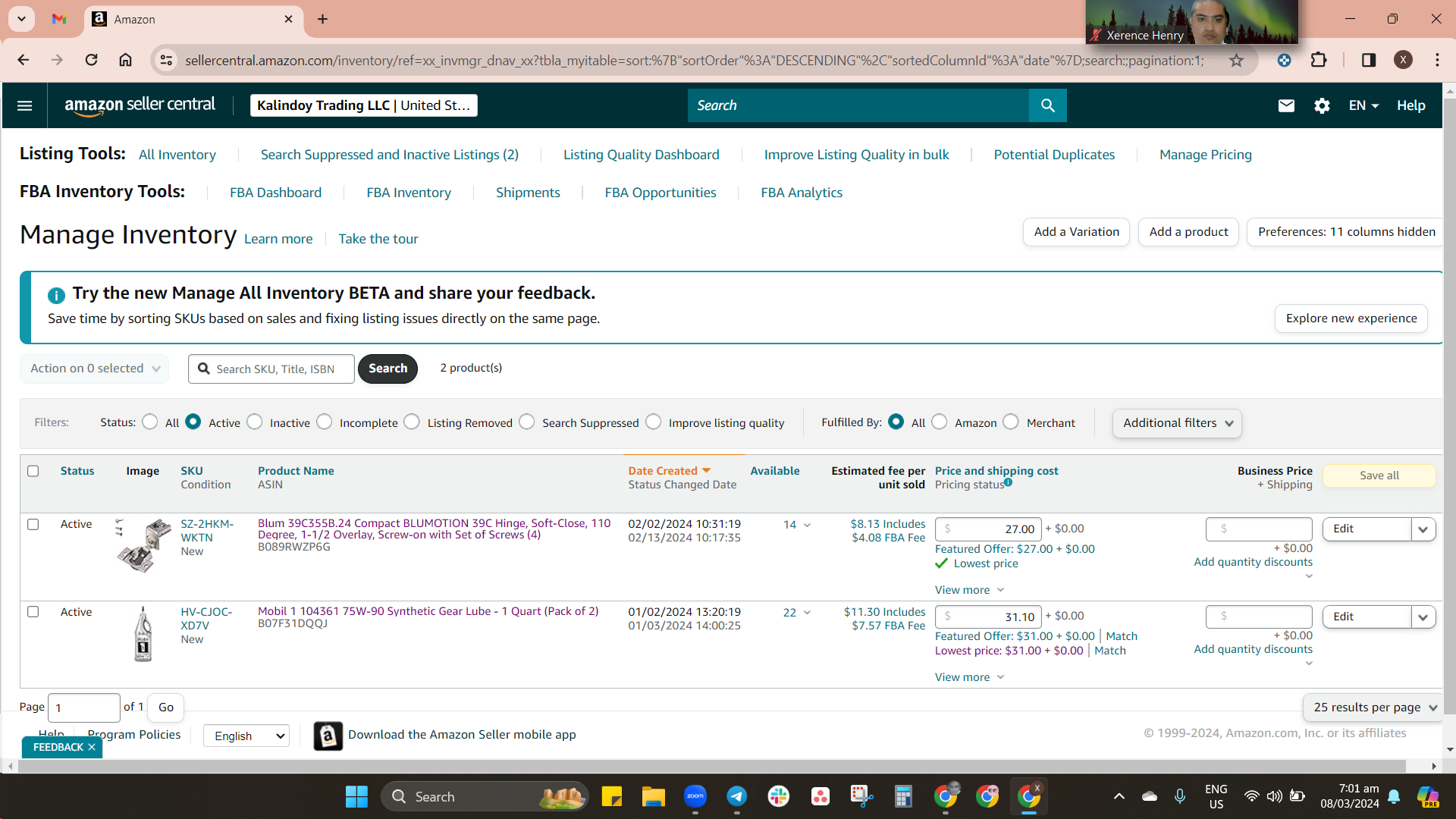Image resolution: width=1456 pixels, height=819 pixels.
Task: Check the box for HV-CJOC-XD7V row
Action: point(33,611)
